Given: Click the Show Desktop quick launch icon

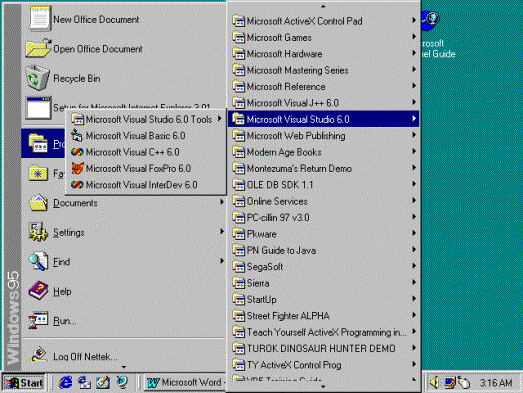Looking at the screenshot, I should (103, 382).
